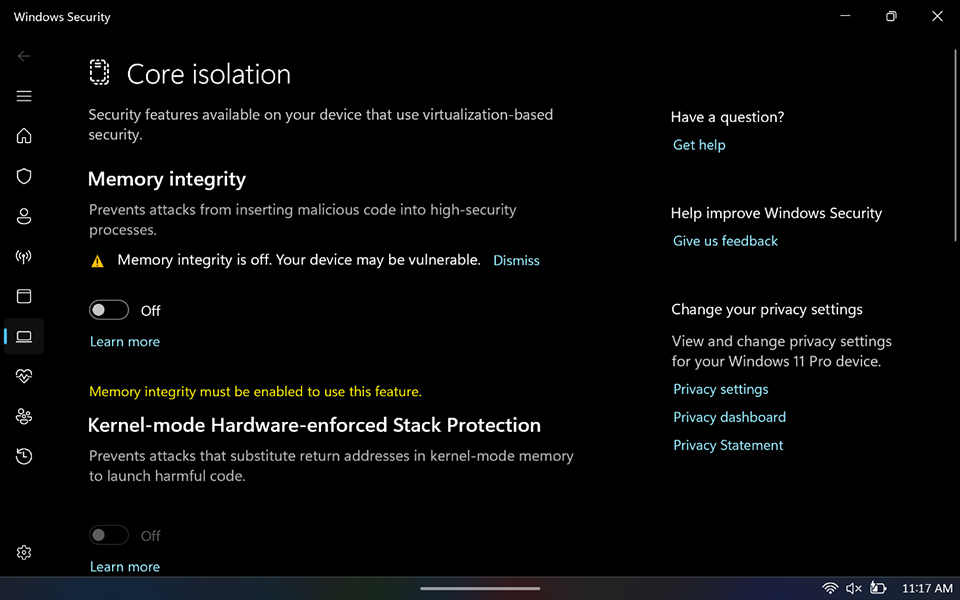The image size is (960, 600).
Task: Open Family options icon
Action: tap(24, 416)
